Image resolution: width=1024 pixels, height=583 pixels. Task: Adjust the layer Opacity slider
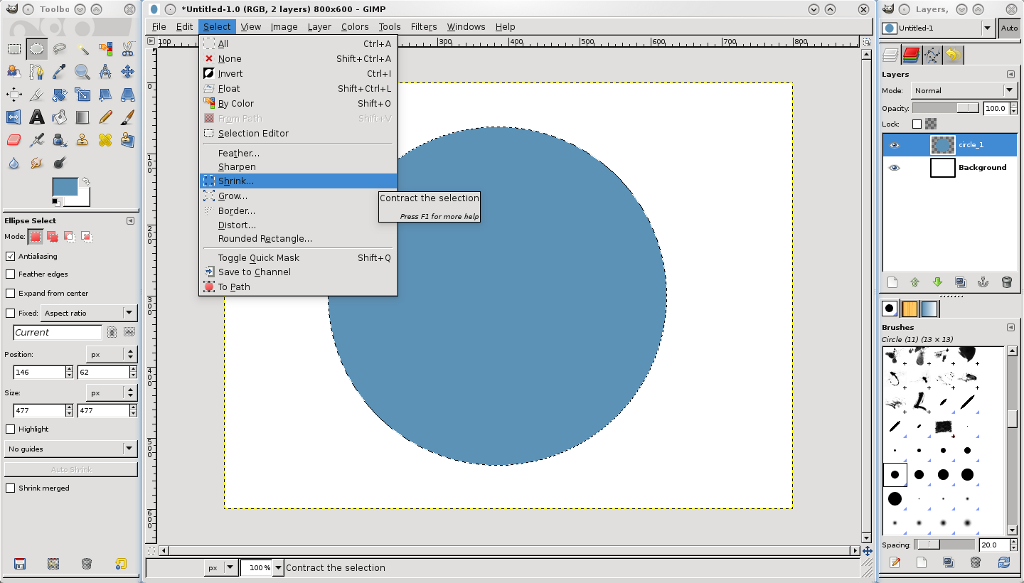coord(945,108)
